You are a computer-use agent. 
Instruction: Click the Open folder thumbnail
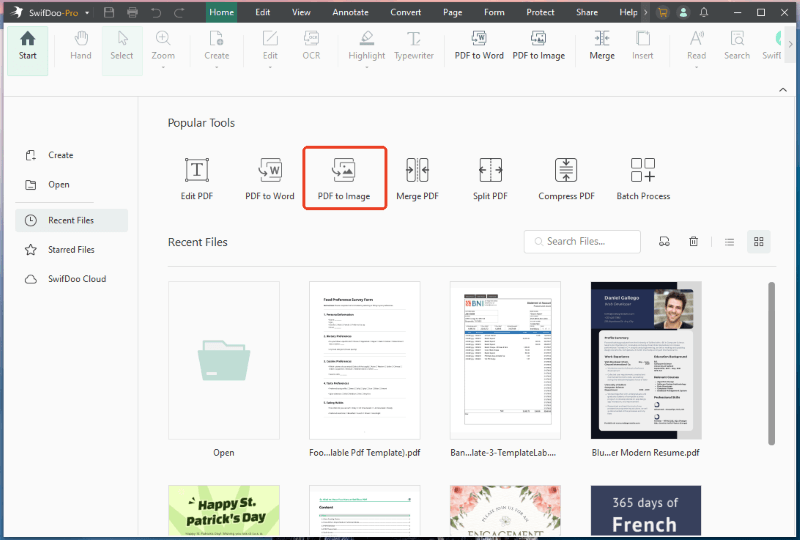click(224, 360)
